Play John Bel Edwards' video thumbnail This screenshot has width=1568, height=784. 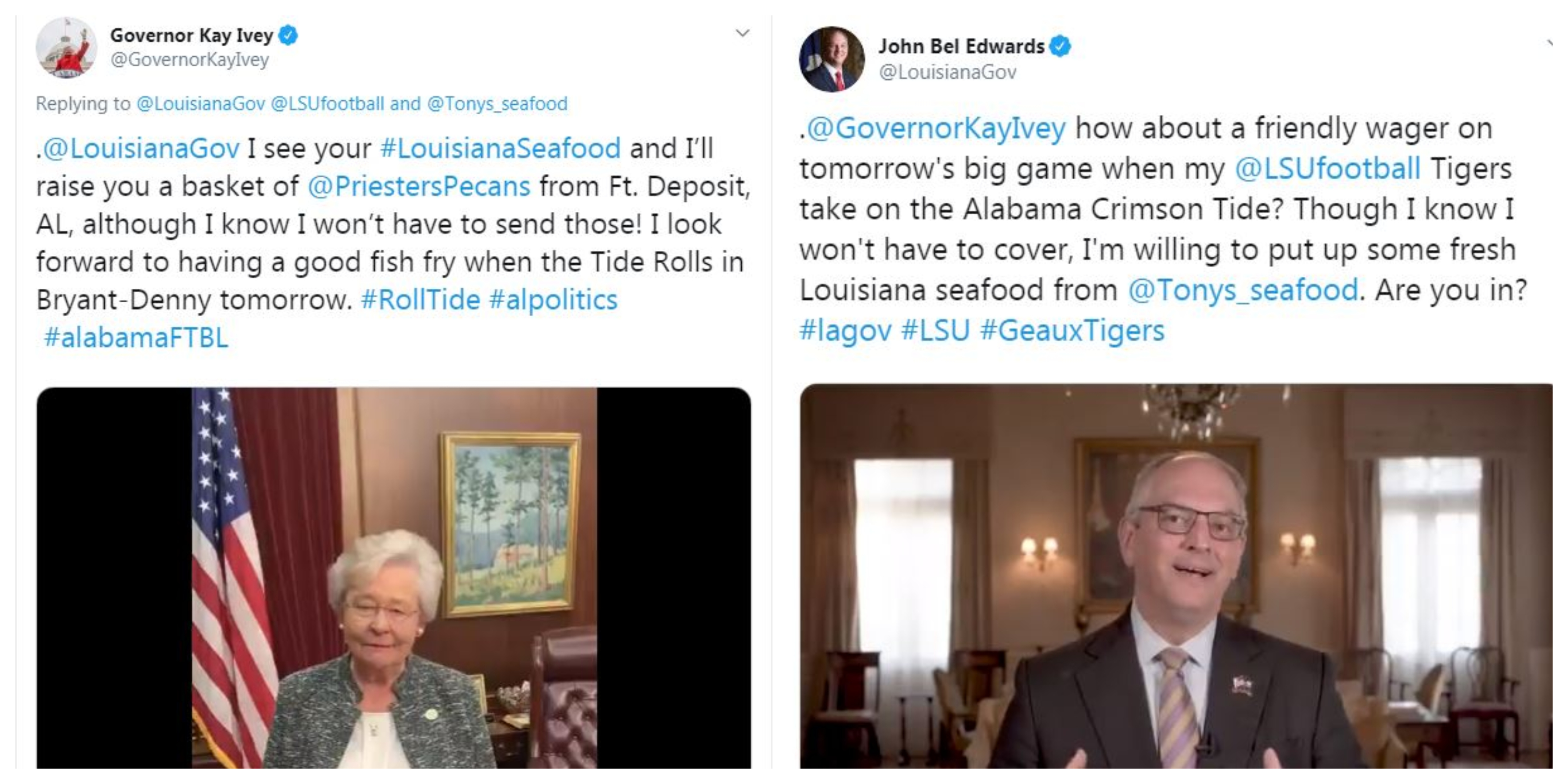(1176, 576)
